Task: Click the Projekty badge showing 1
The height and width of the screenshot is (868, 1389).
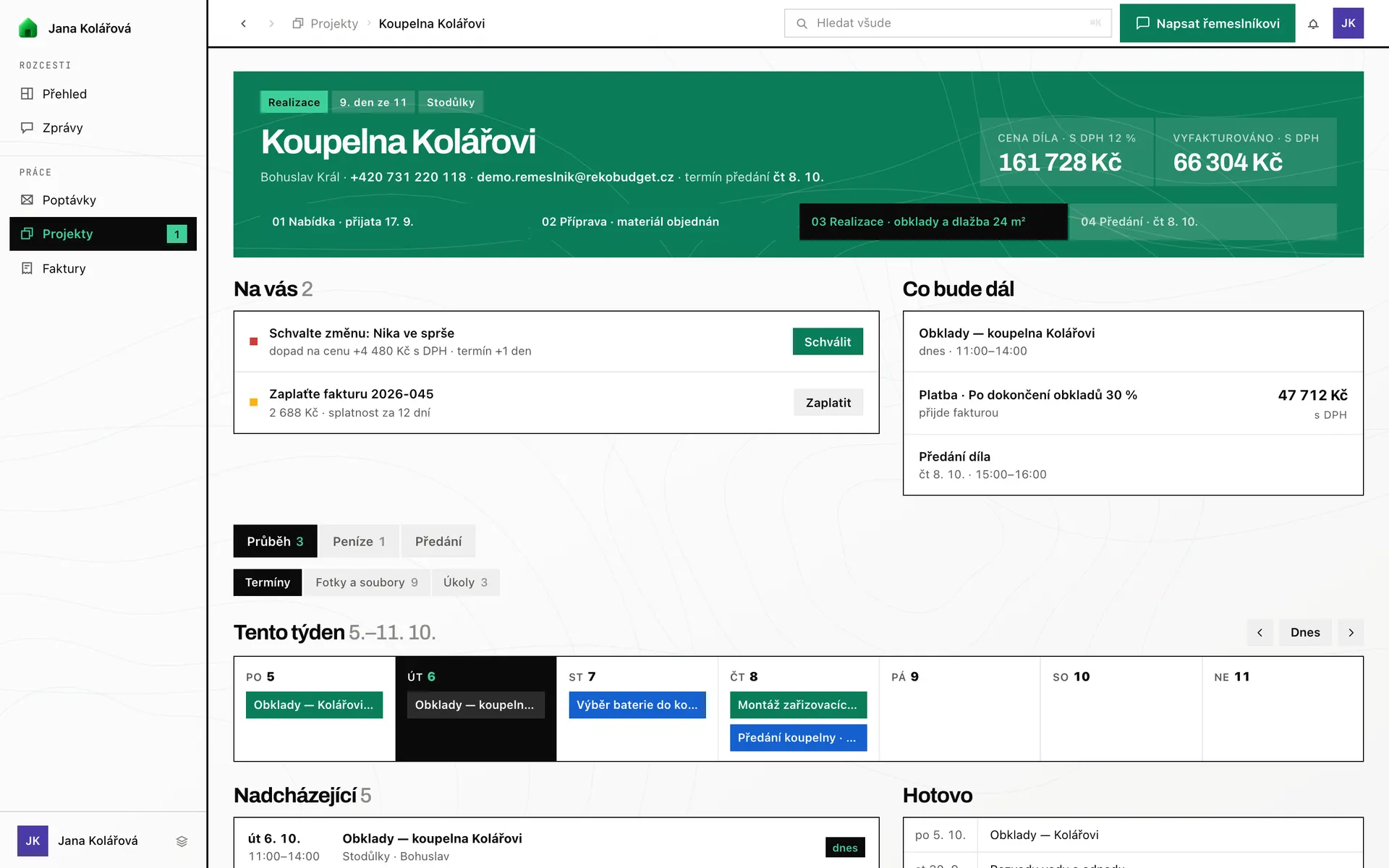Action: pos(177,234)
